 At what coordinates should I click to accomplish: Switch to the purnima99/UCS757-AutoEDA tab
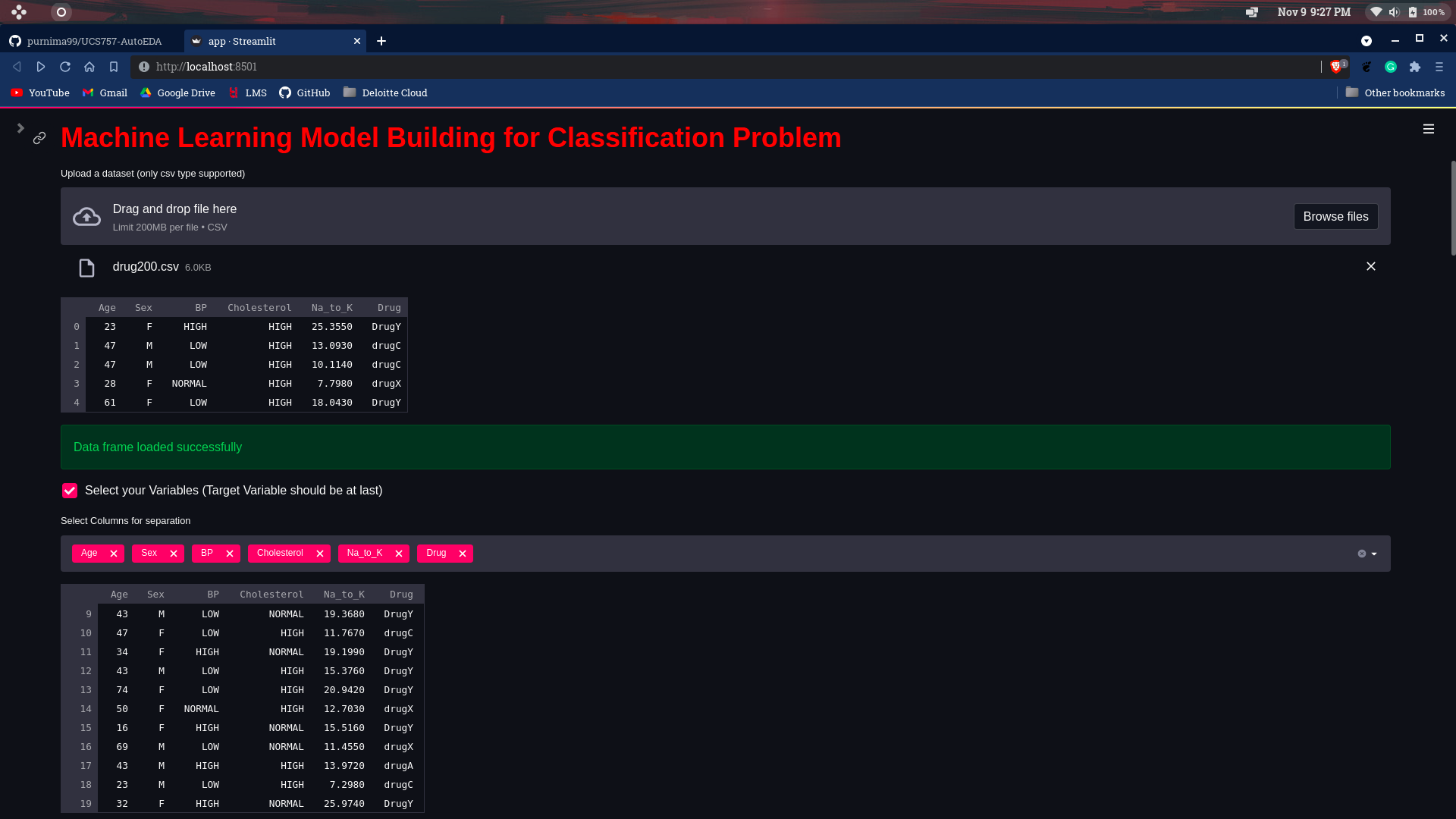[x=94, y=41]
